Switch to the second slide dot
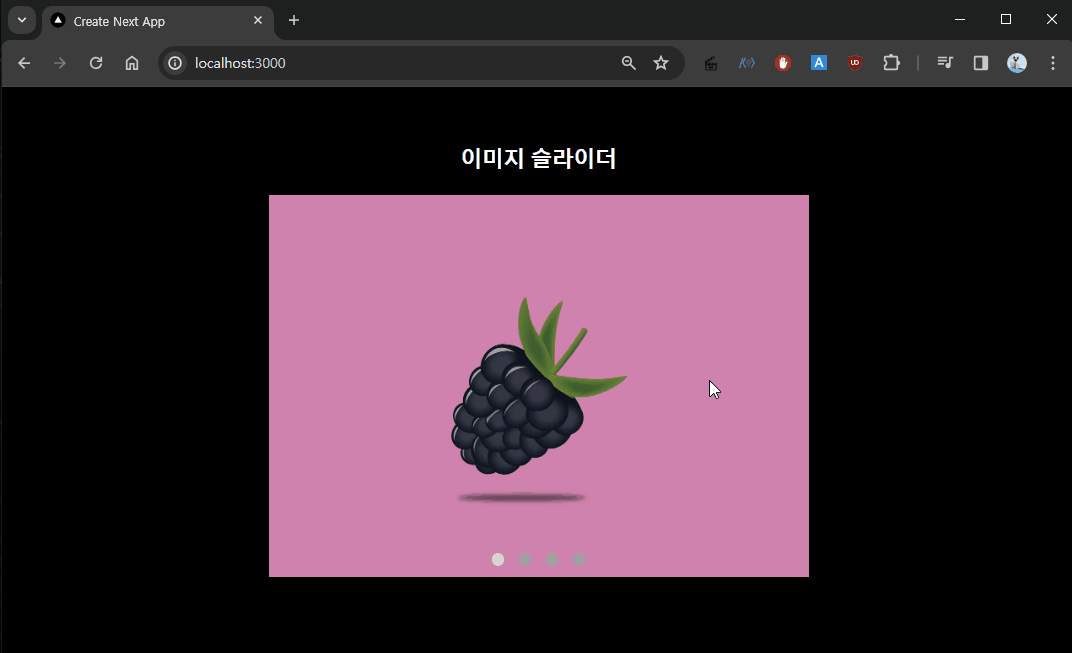 [x=525, y=559]
